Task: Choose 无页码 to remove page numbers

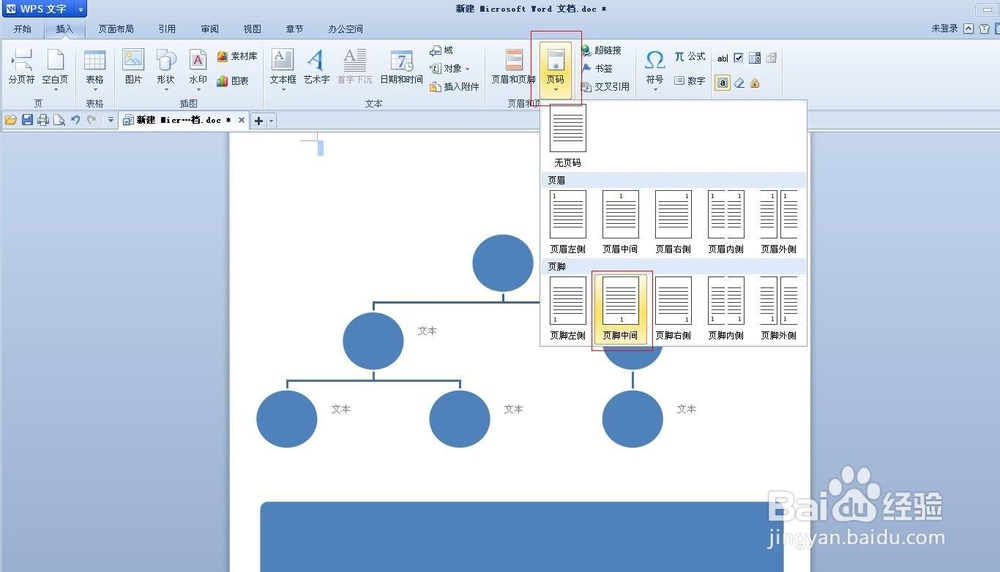Action: point(568,136)
